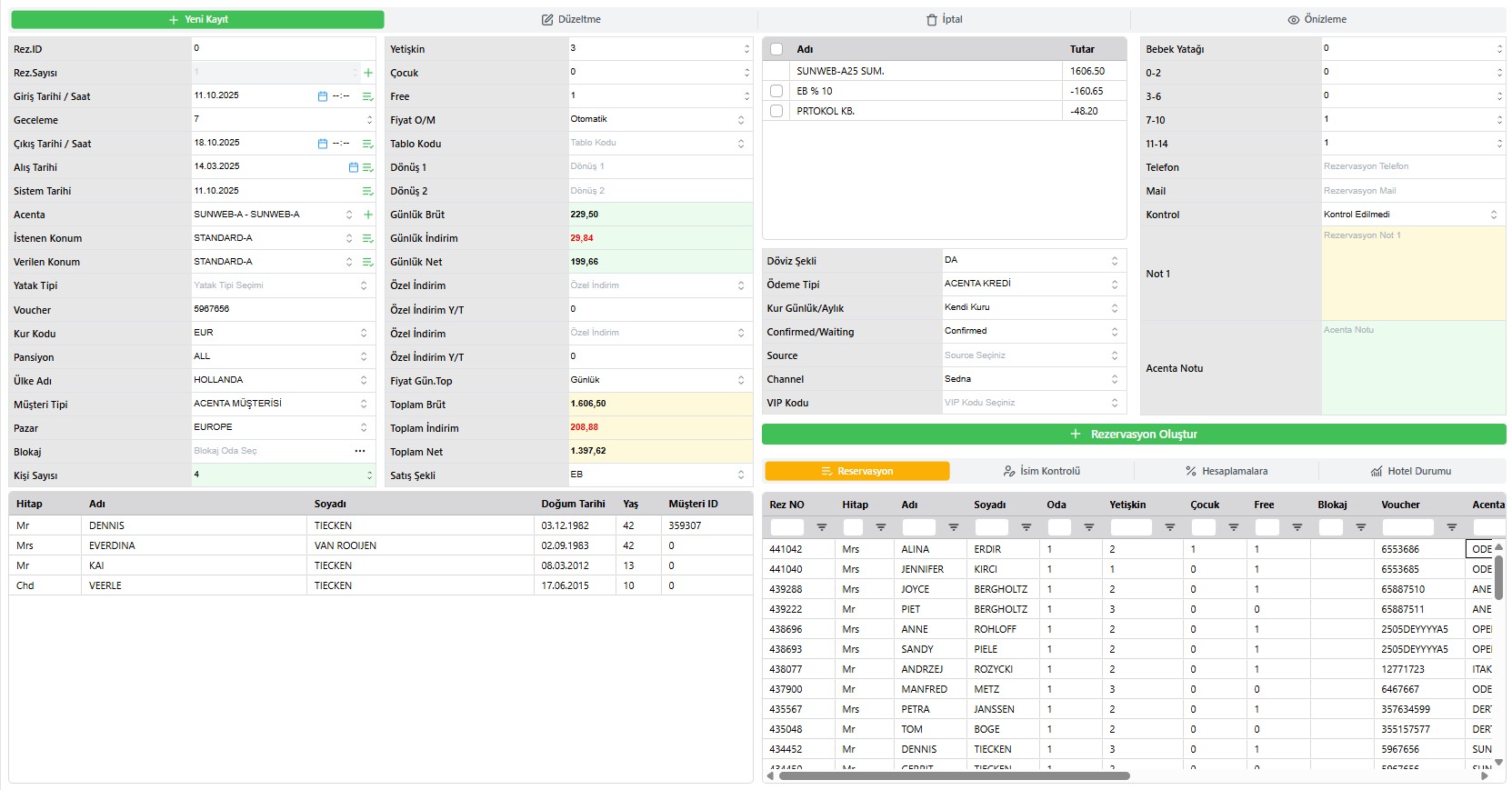This screenshot has height=790, width=1512.
Task: Click the Yeni Kayıt button
Action: point(197,19)
